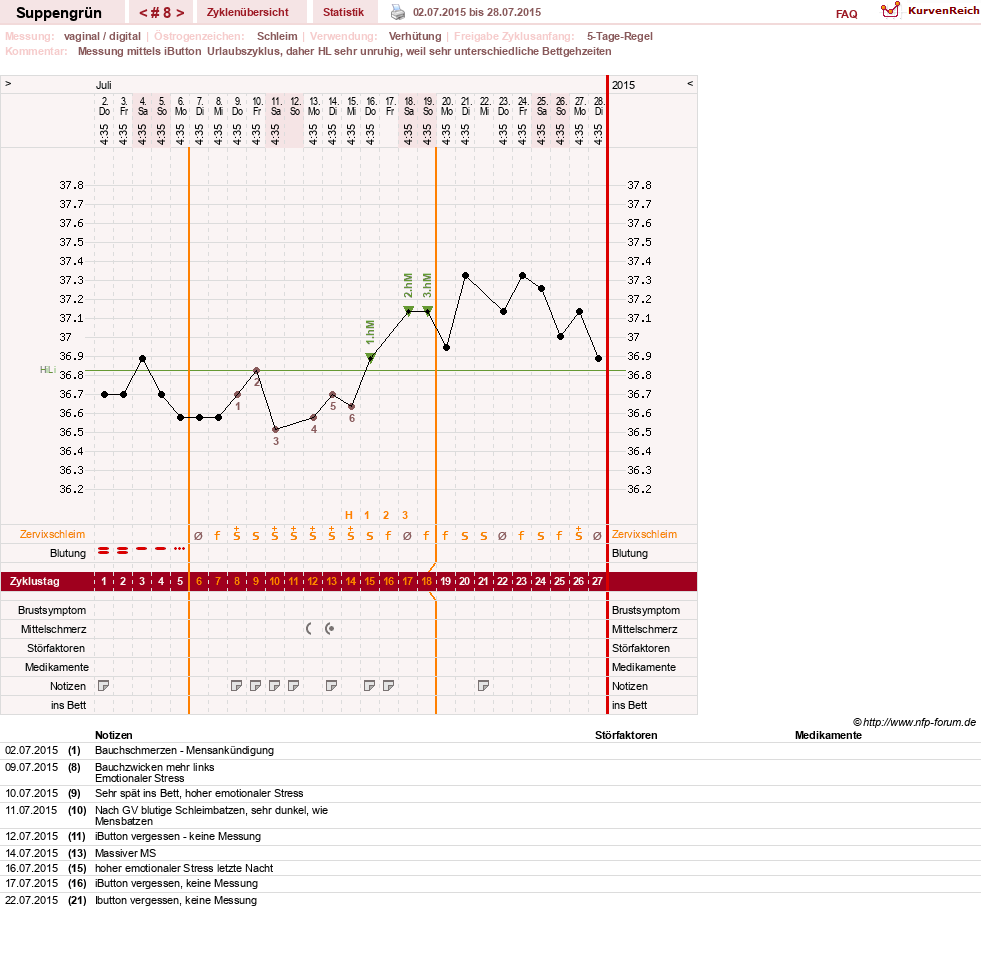Click the Mittelschmerz symbol on cycle day 13

click(x=329, y=629)
